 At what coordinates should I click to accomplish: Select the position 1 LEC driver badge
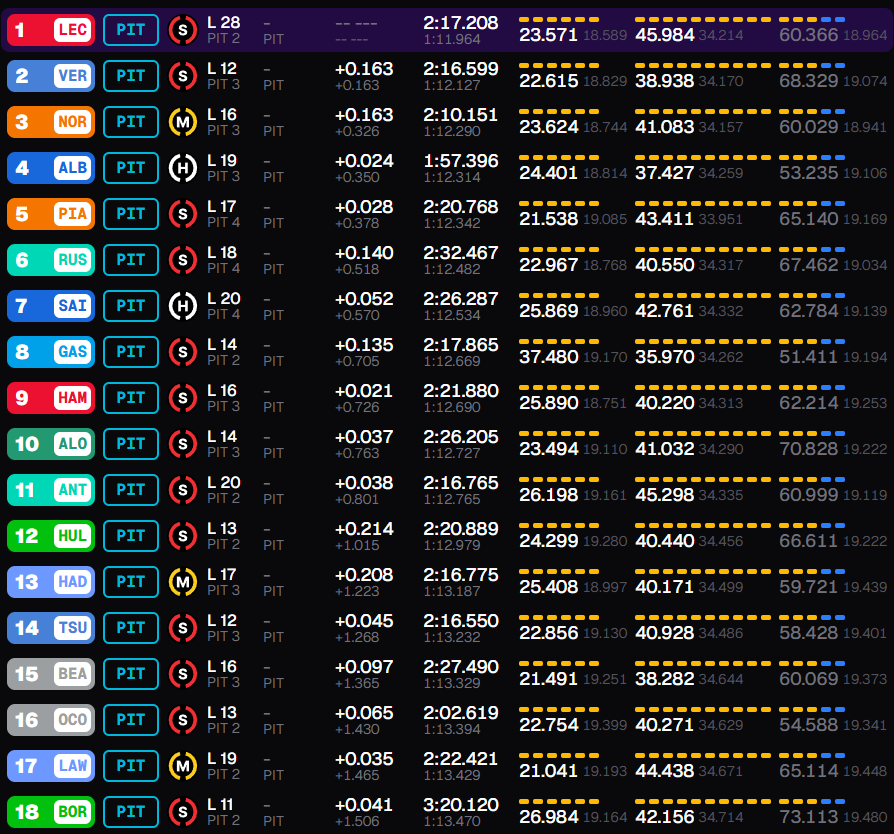point(51,30)
